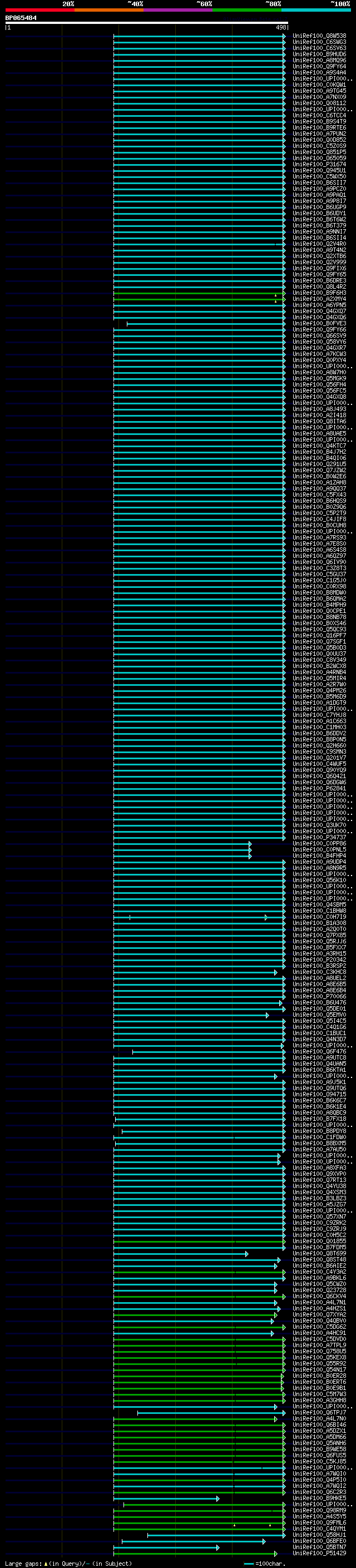Click the cyan ~100% identity legend segment
356x1568 pixels.
pos(315,10)
